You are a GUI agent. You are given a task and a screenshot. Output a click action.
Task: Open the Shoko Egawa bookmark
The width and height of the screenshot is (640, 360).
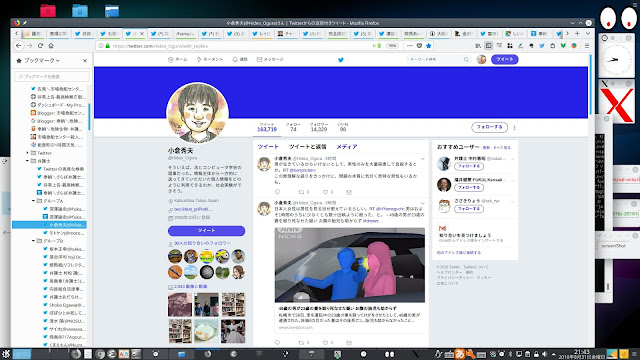(64, 305)
